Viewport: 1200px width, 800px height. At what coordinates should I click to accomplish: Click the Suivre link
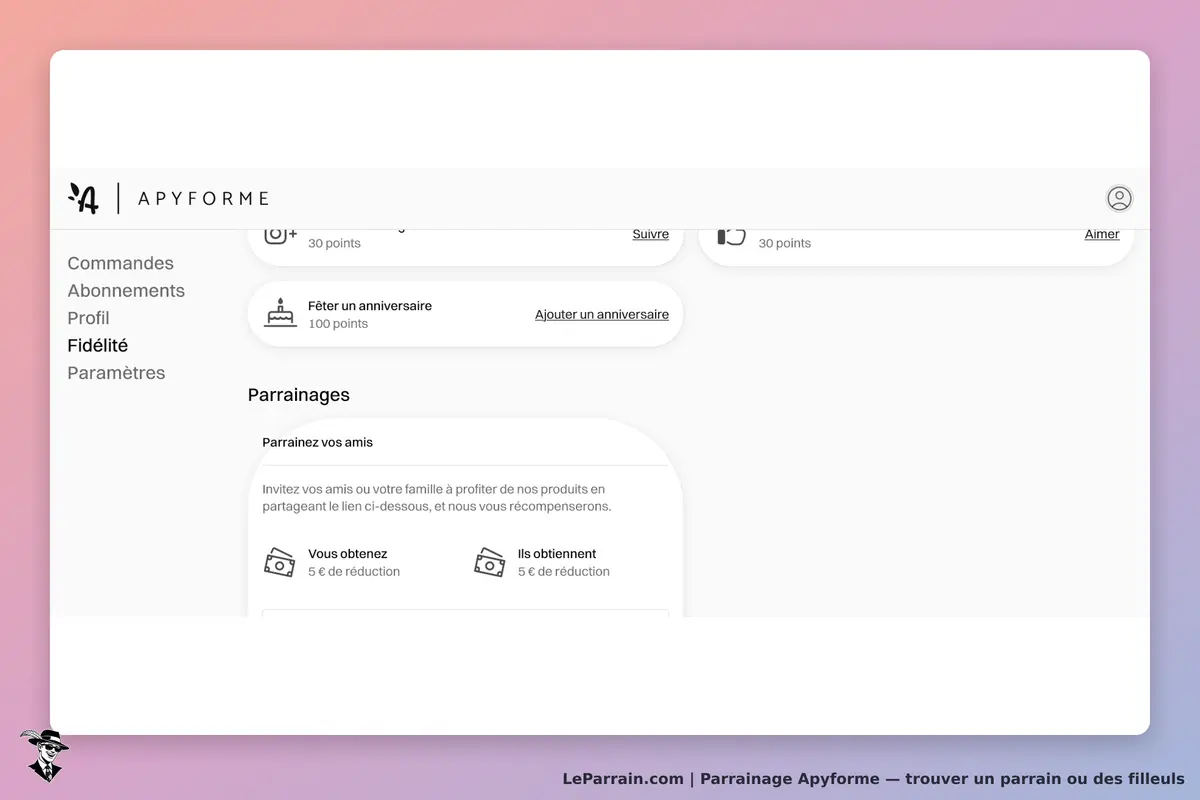(x=650, y=234)
